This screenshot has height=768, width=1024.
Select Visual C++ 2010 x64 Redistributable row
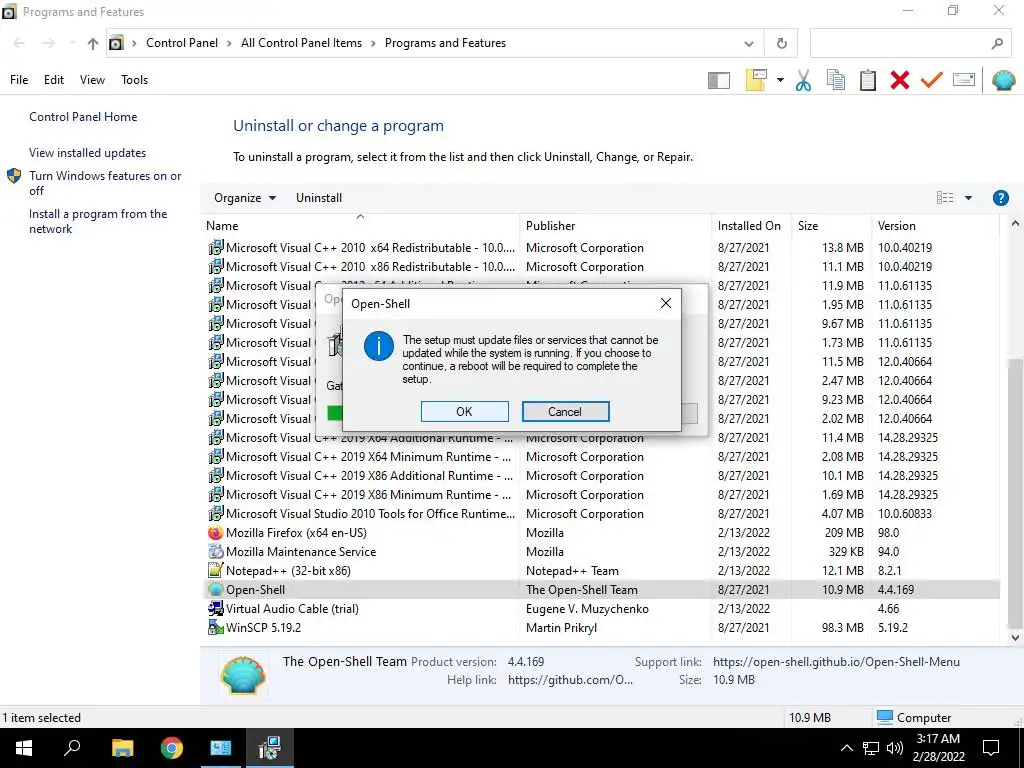[601, 248]
